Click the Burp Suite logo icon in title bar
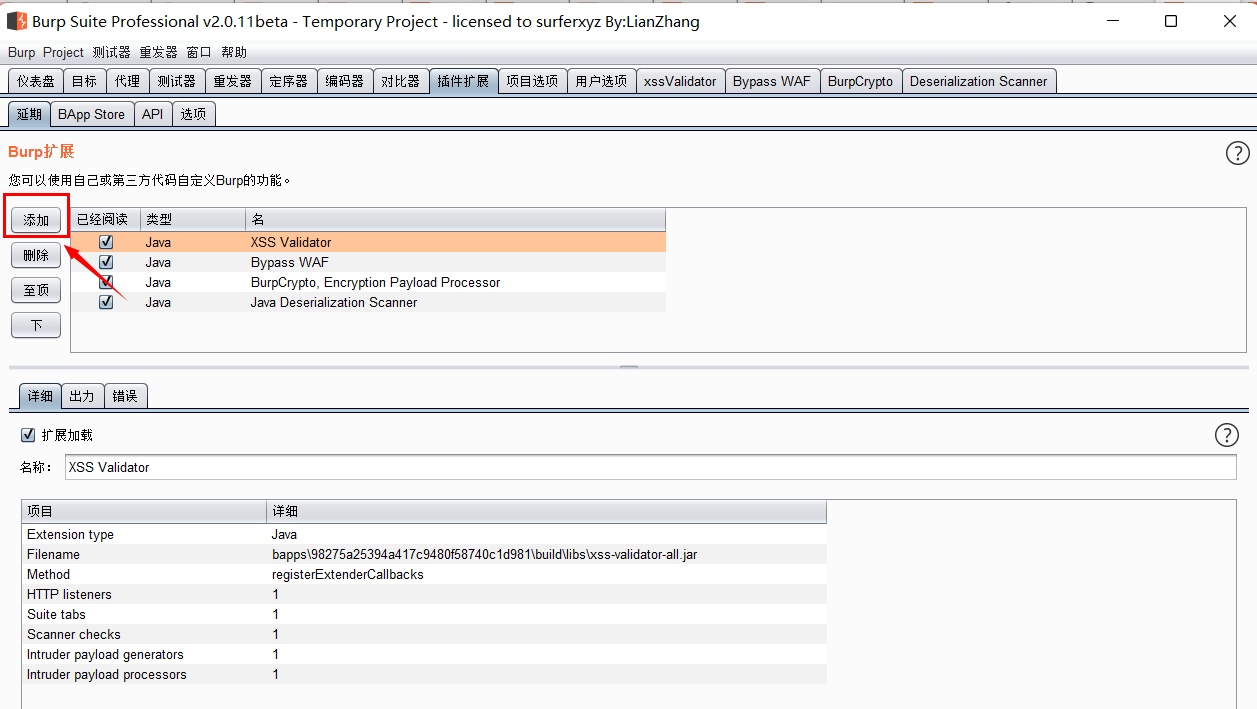 [16, 21]
